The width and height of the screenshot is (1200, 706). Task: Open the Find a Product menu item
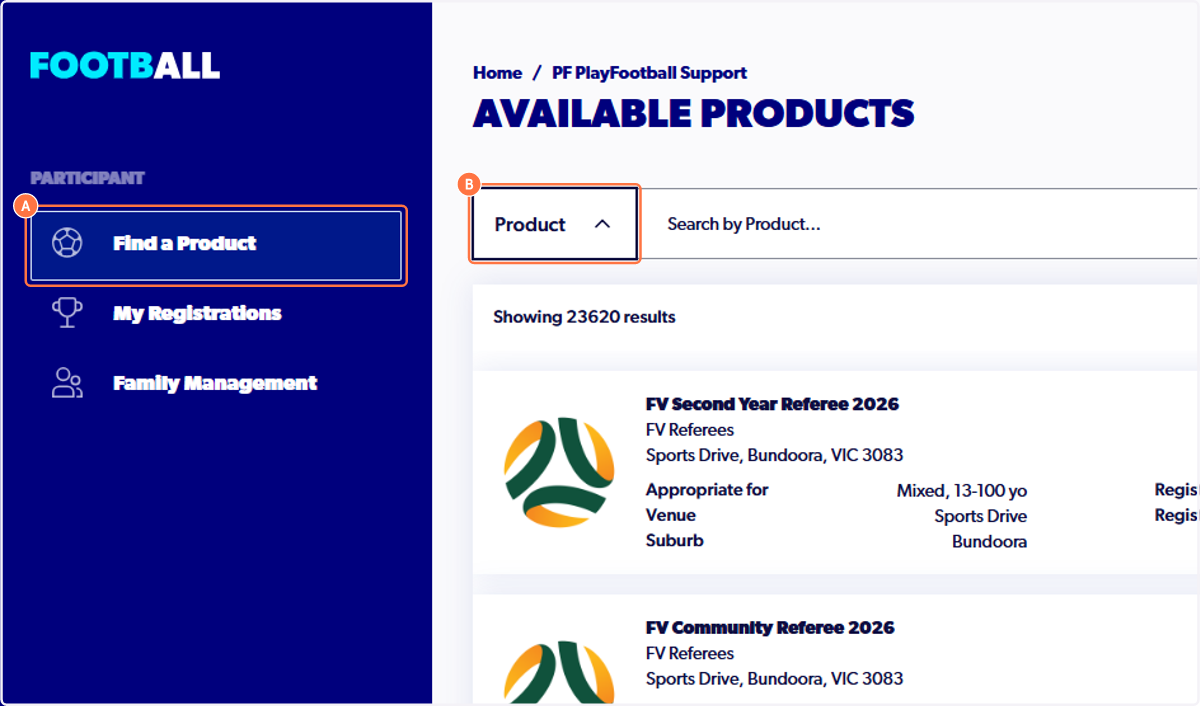click(216, 246)
